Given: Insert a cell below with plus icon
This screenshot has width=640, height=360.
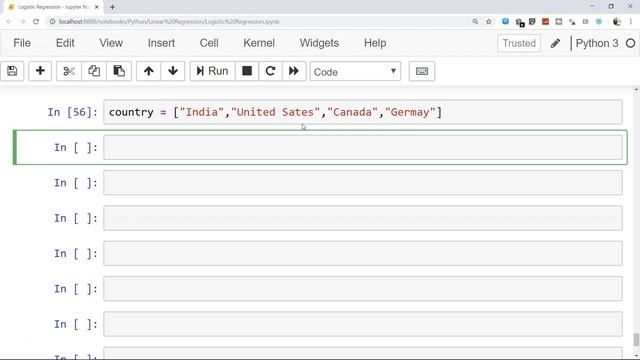Looking at the screenshot, I should coord(40,71).
